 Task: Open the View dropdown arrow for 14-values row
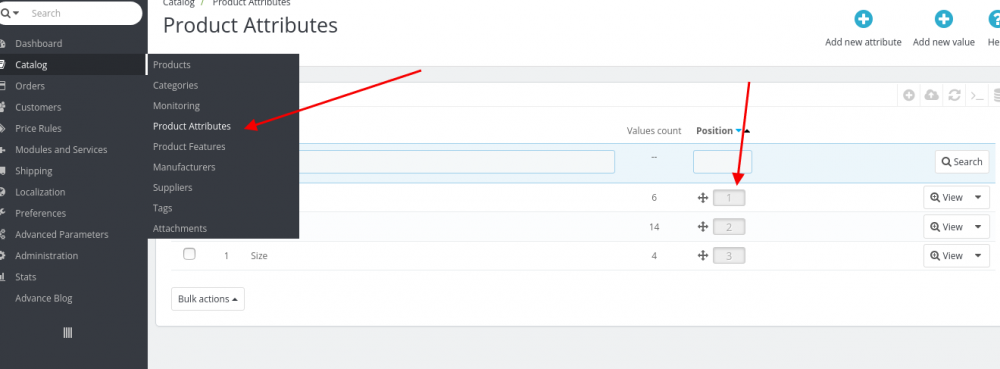(978, 227)
